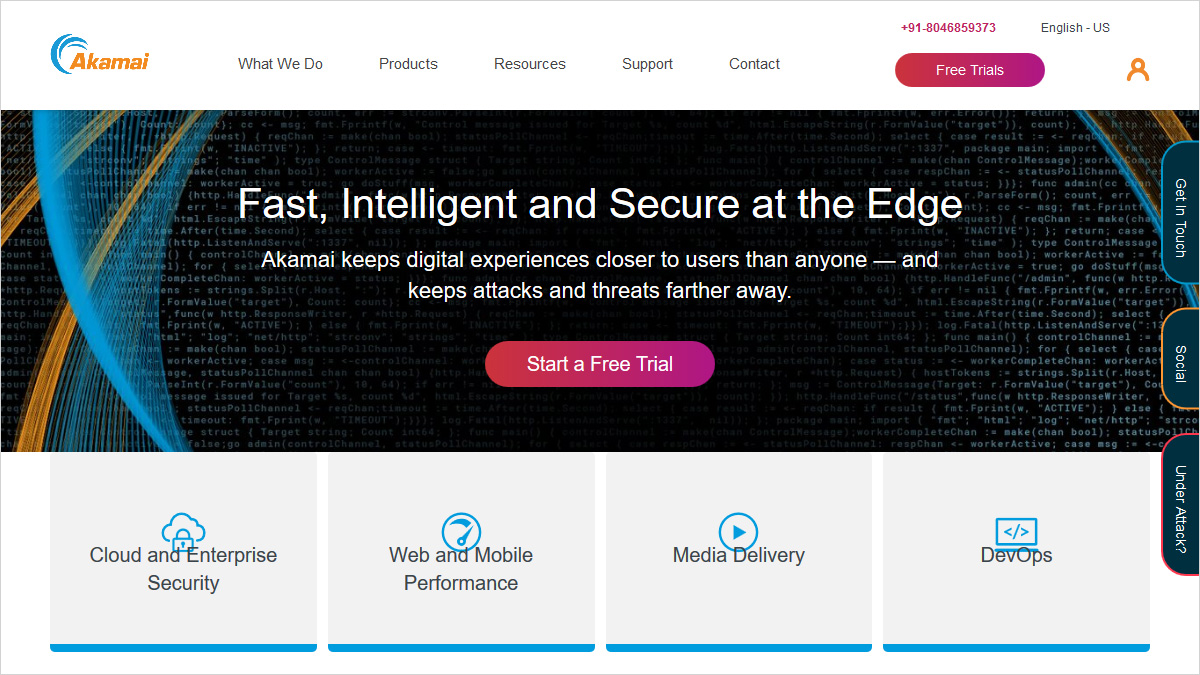Click the Media Delivery play icon

click(x=738, y=531)
